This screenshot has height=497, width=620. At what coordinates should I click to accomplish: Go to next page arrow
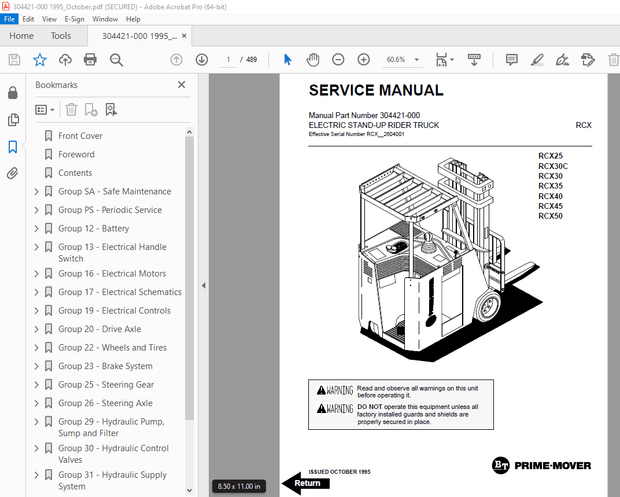pos(202,60)
